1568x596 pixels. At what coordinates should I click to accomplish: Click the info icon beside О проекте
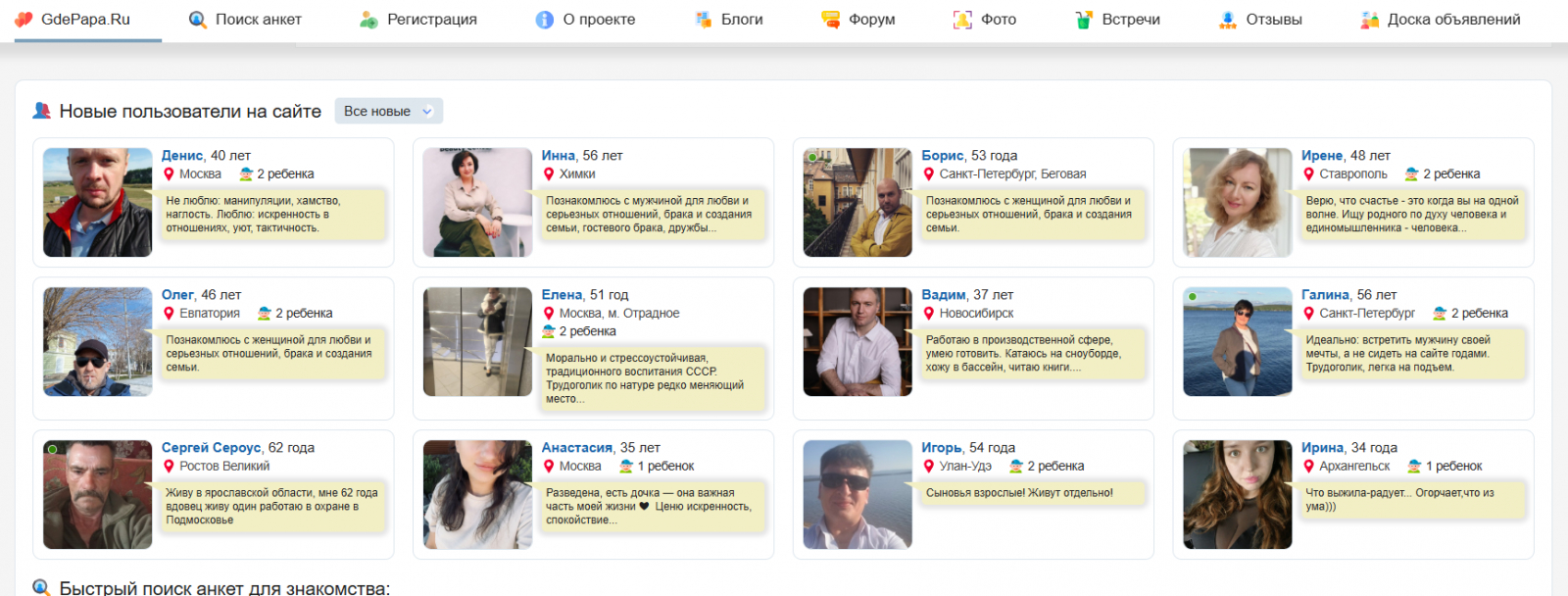[x=545, y=20]
